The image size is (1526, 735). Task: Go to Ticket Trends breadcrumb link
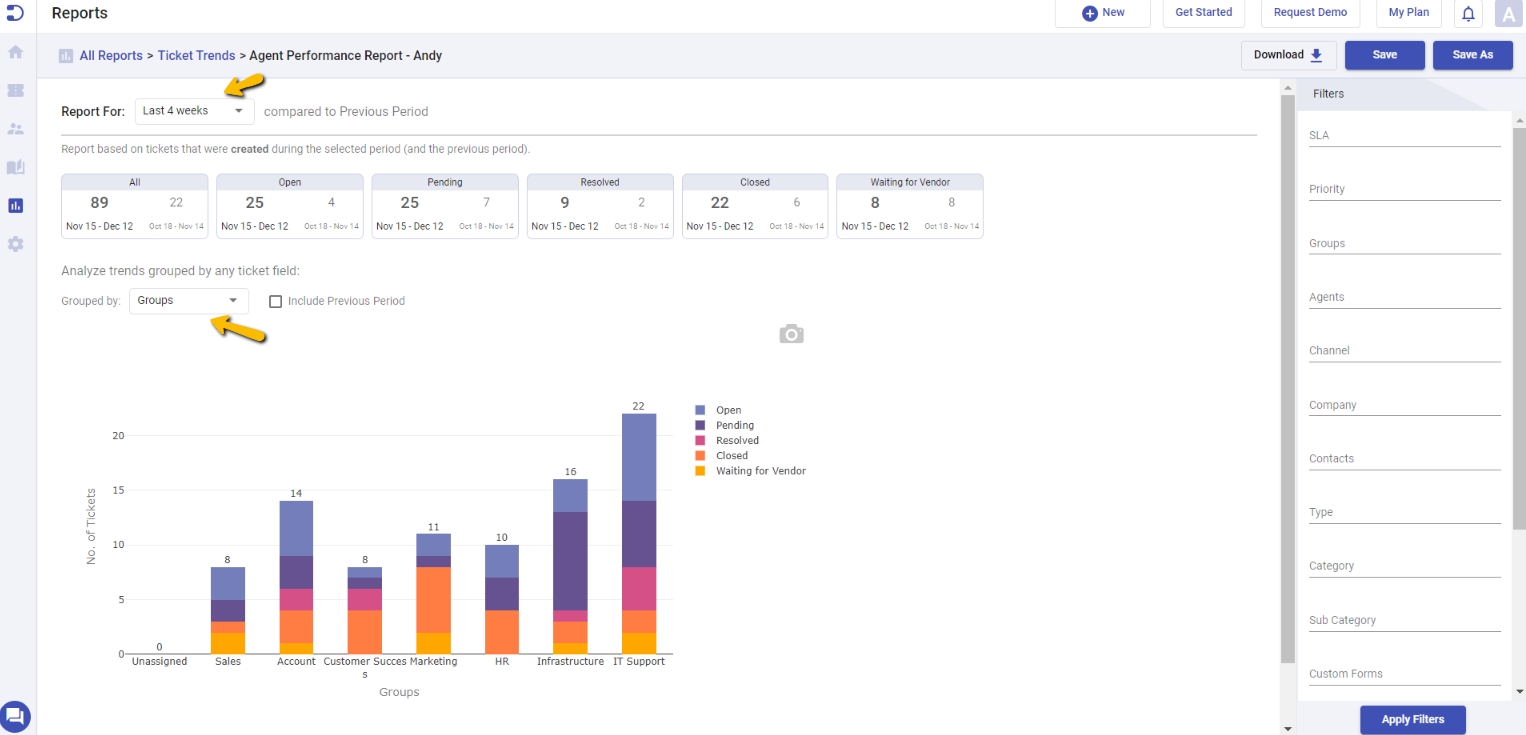pos(197,56)
